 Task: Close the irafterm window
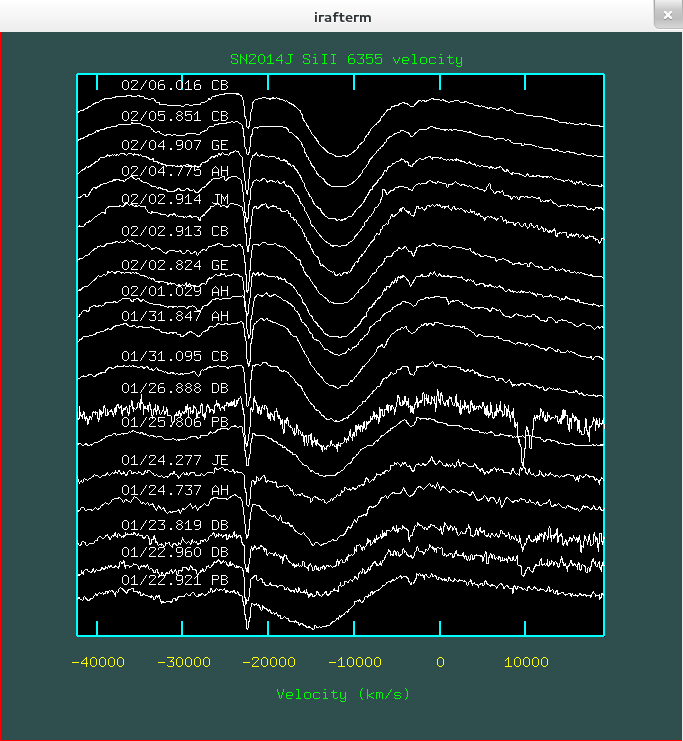(666, 14)
